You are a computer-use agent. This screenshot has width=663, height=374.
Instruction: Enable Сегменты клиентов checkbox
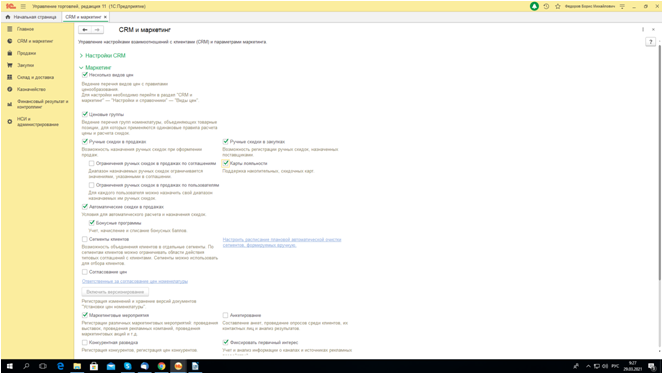coord(85,239)
